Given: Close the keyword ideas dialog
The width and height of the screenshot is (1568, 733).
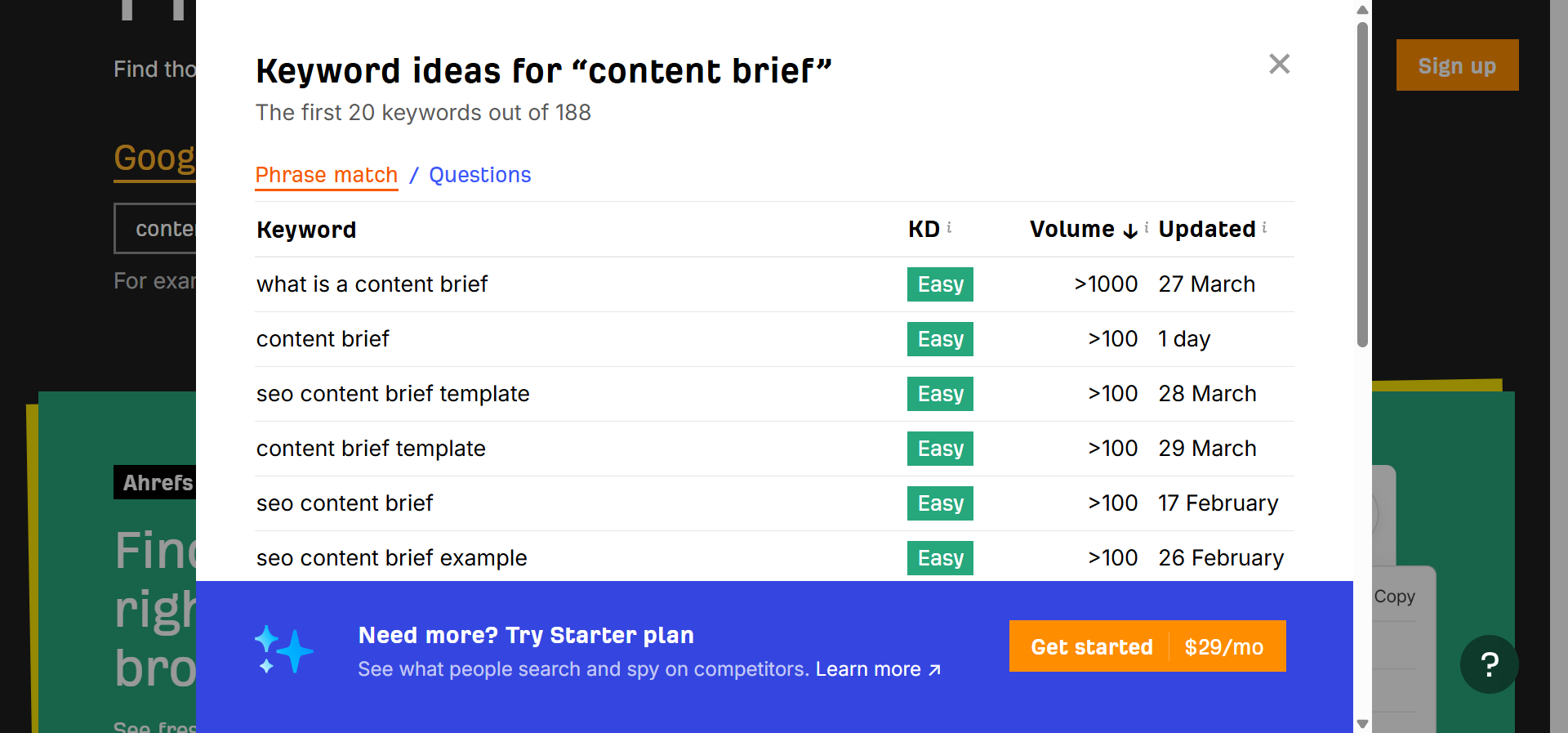Looking at the screenshot, I should [1279, 65].
